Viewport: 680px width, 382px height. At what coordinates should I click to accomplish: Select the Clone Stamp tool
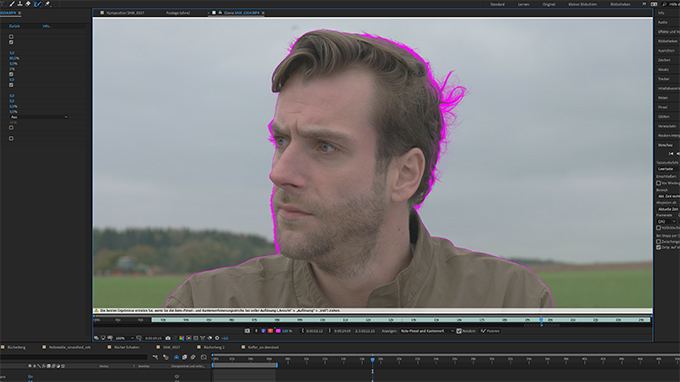[x=20, y=4]
